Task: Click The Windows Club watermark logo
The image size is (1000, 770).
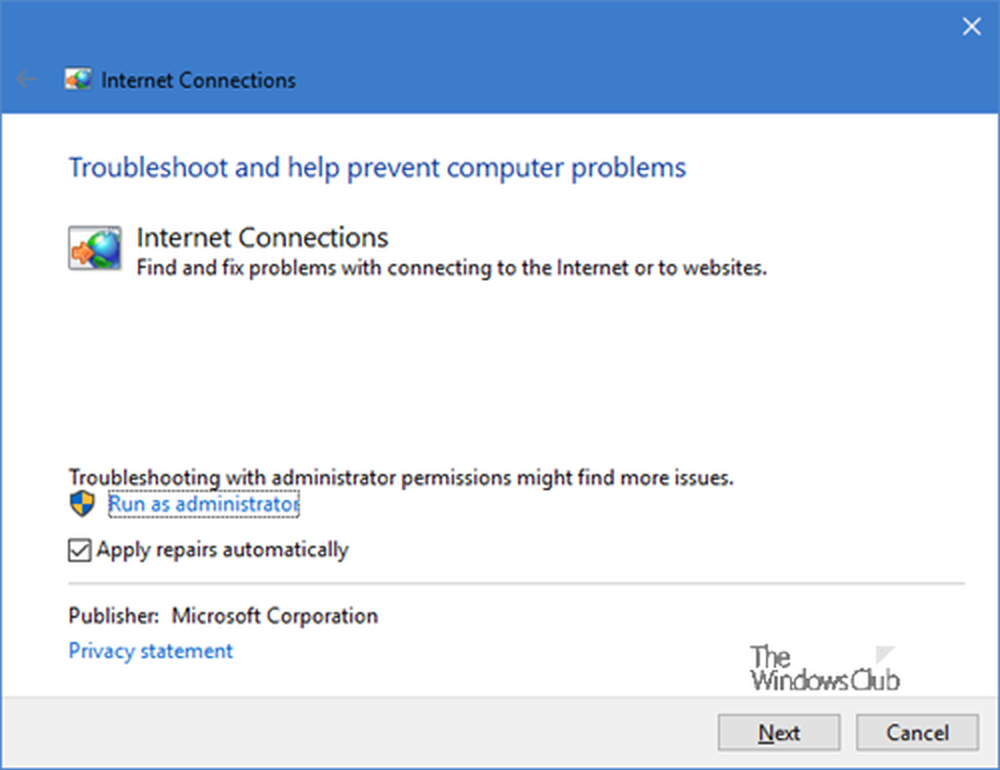Action: (825, 669)
